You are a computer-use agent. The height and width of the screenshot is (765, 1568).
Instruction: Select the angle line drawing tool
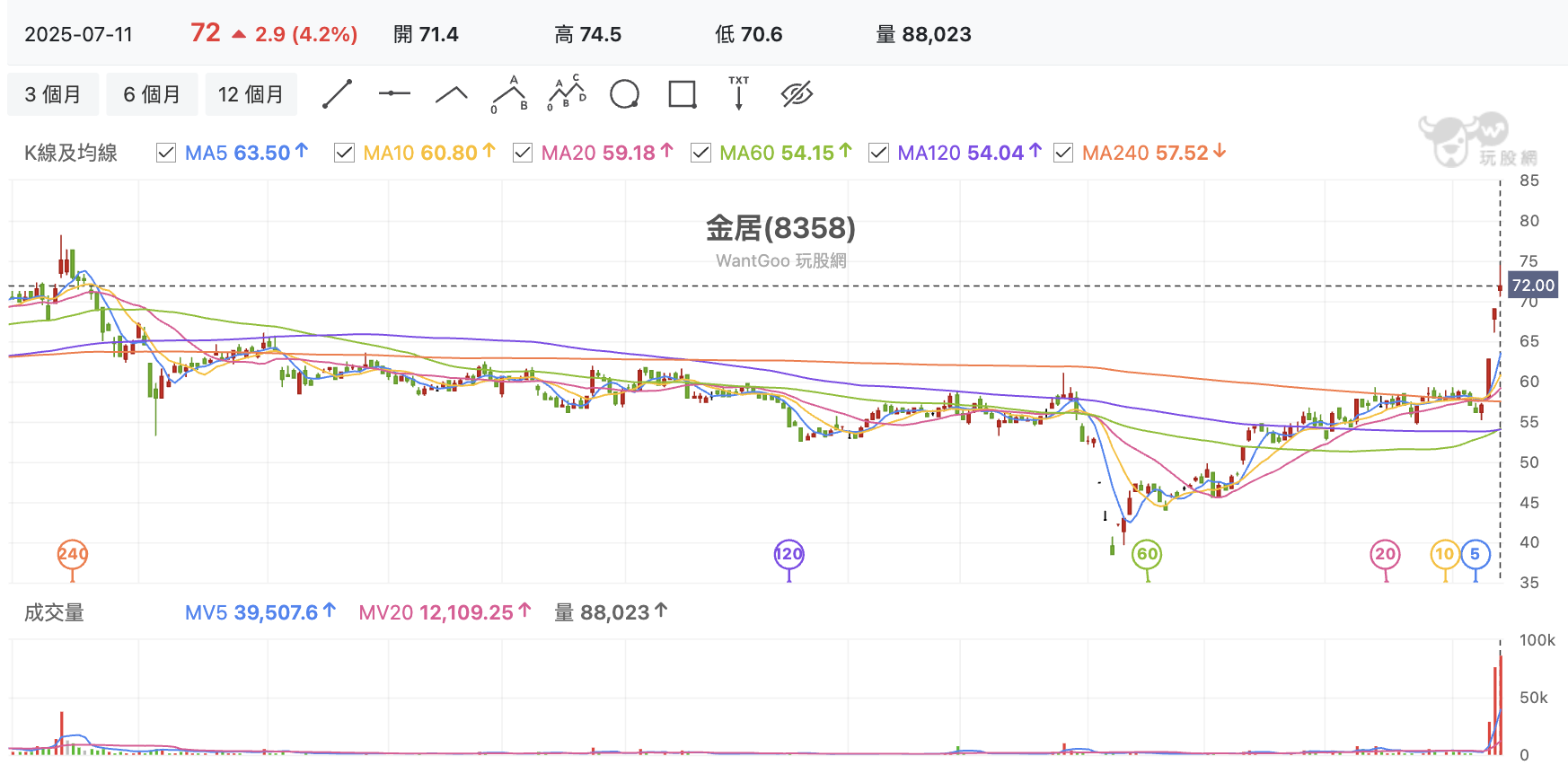point(452,94)
